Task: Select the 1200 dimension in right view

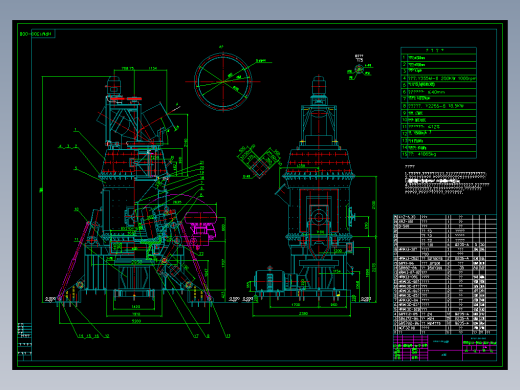Action: pos(337,251)
